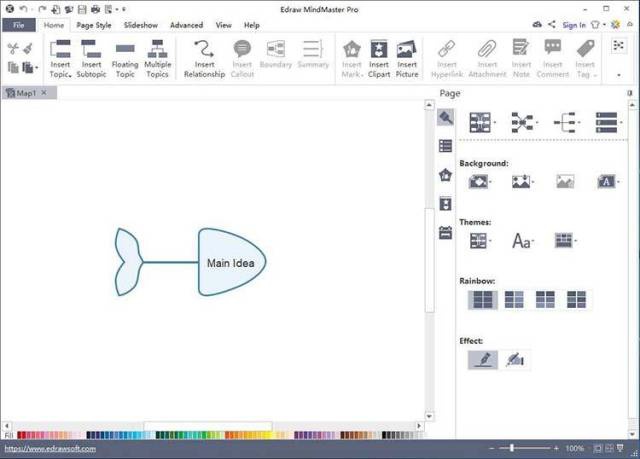Enable the hand-drawn sketch Effect option
640x459 pixels.
click(515, 360)
